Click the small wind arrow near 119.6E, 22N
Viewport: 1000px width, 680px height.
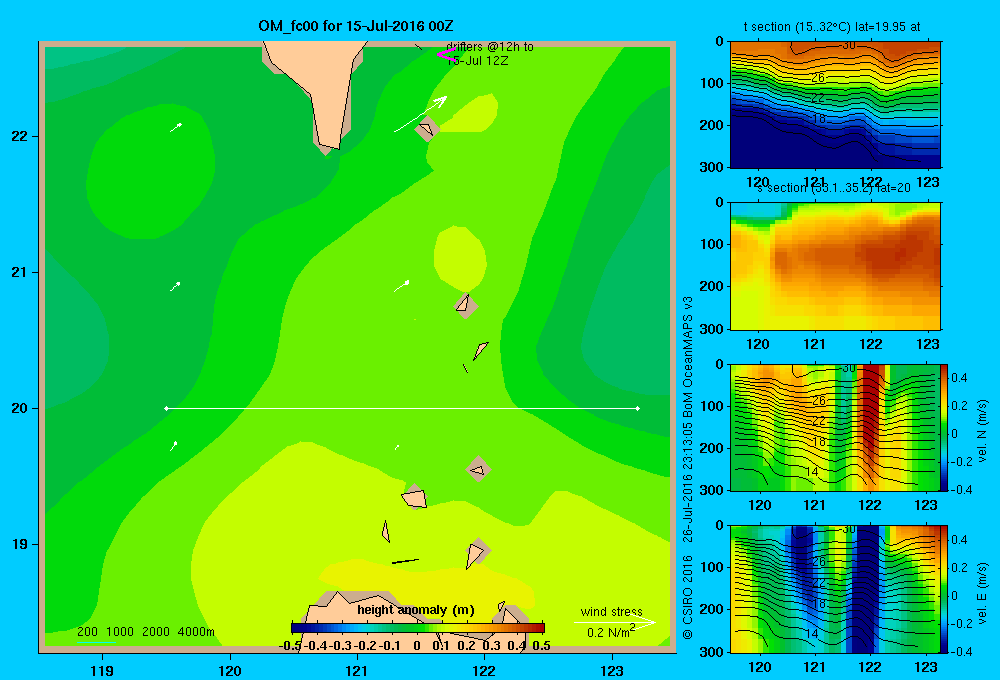click(176, 127)
